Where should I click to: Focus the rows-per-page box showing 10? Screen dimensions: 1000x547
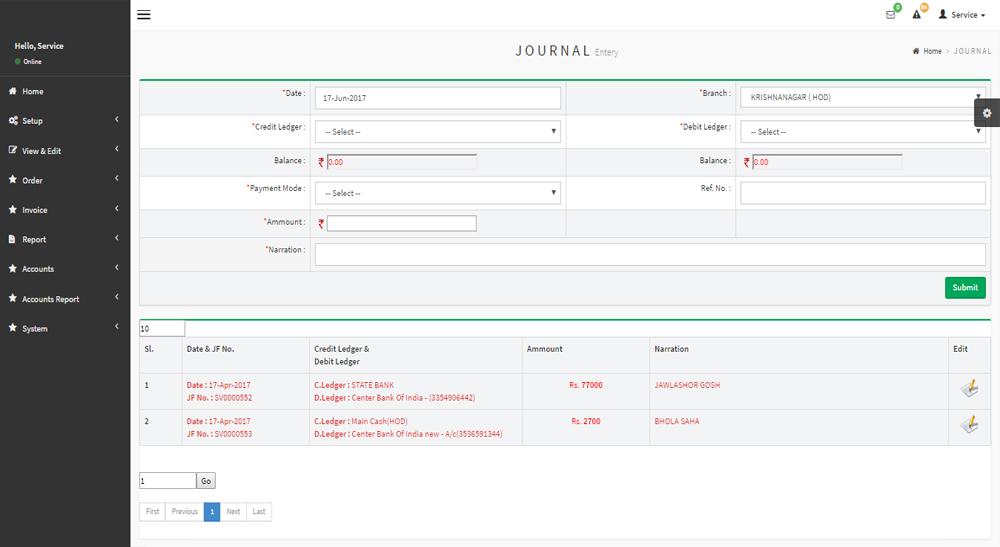point(162,328)
